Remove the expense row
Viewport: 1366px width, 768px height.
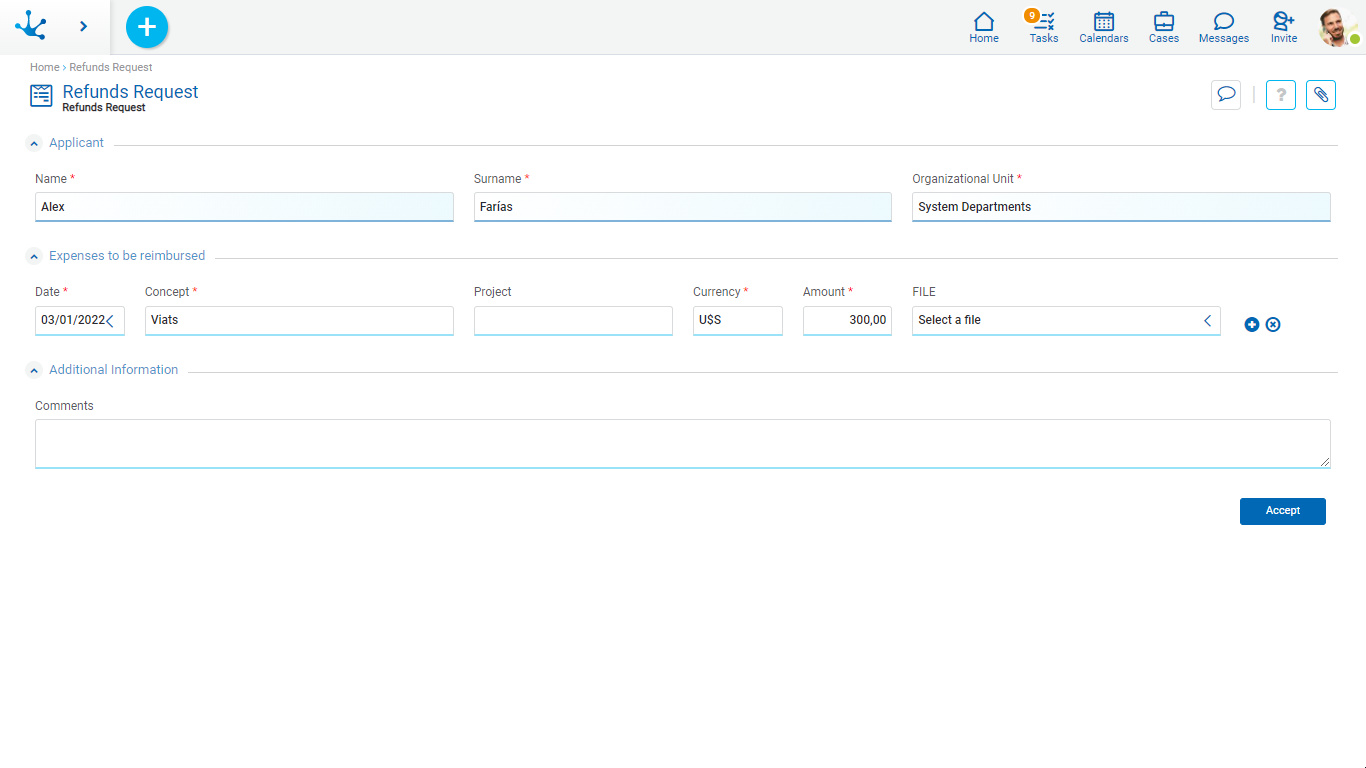click(x=1273, y=324)
